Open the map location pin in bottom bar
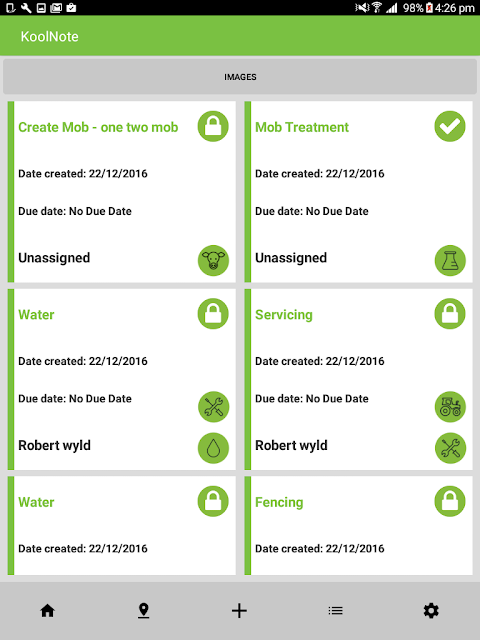 [x=143, y=611]
